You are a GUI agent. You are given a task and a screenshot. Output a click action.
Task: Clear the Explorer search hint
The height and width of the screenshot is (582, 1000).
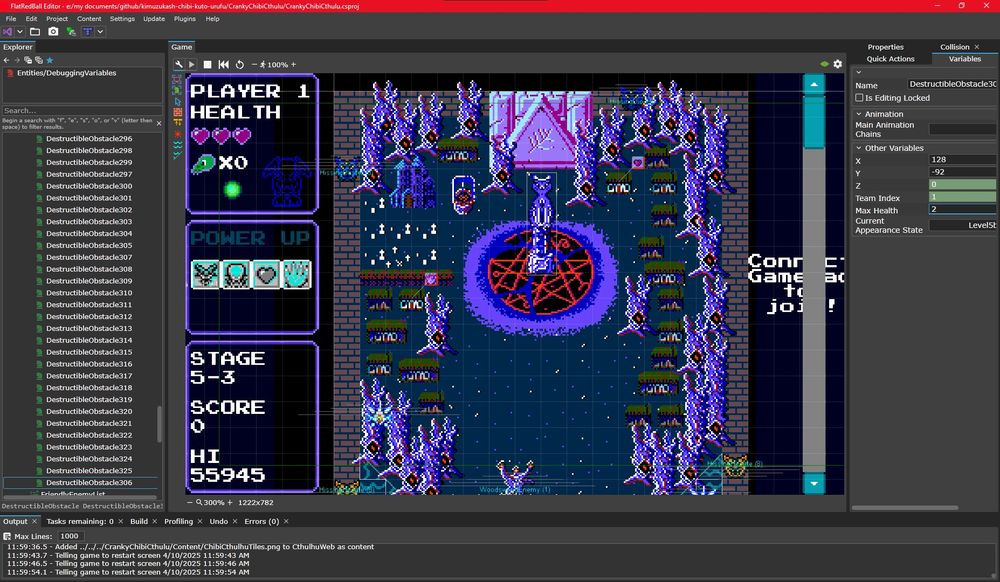click(x=159, y=123)
